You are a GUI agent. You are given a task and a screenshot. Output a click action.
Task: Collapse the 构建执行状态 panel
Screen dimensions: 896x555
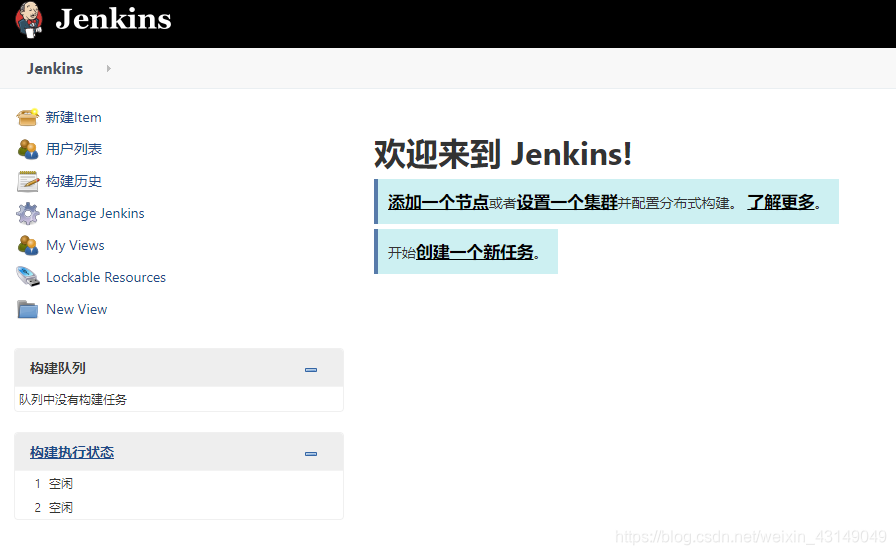click(311, 454)
